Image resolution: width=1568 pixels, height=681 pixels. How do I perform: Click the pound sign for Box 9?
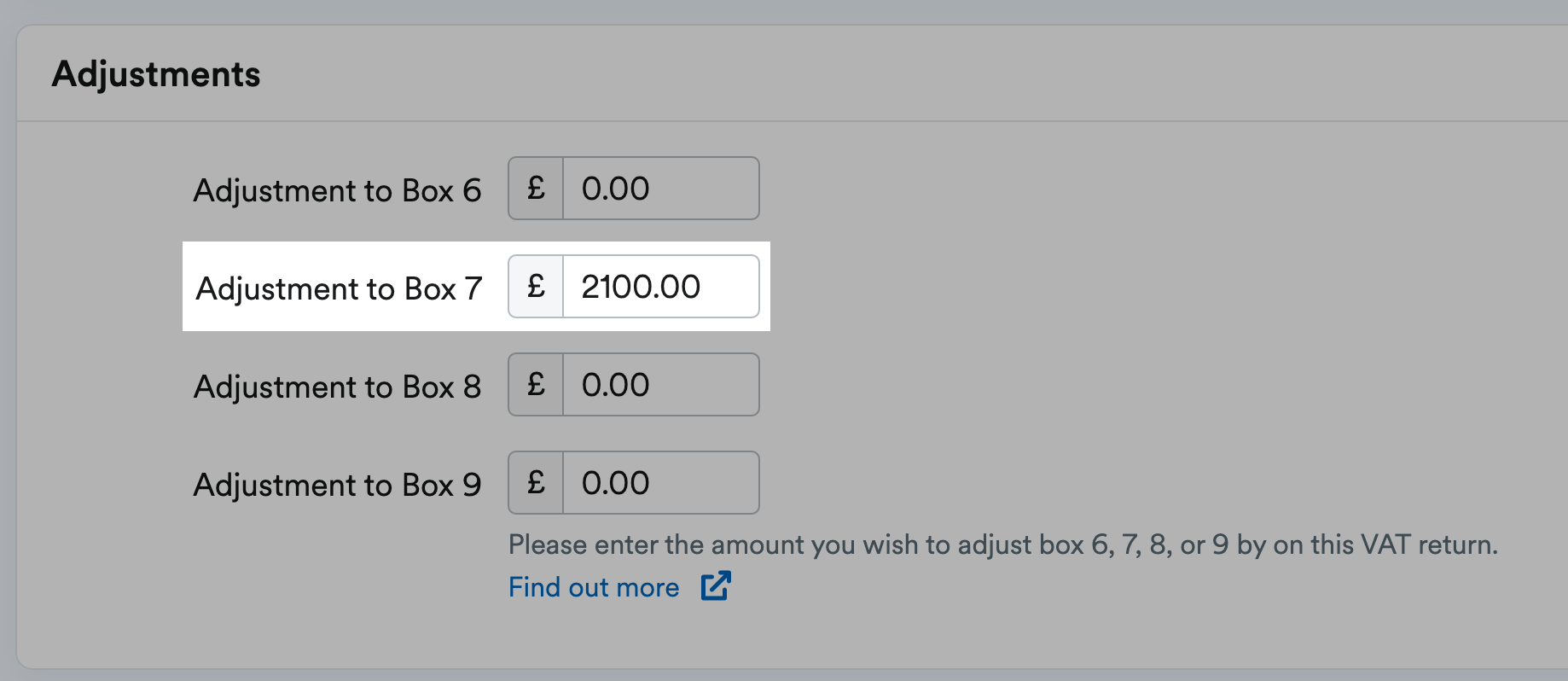(x=536, y=483)
